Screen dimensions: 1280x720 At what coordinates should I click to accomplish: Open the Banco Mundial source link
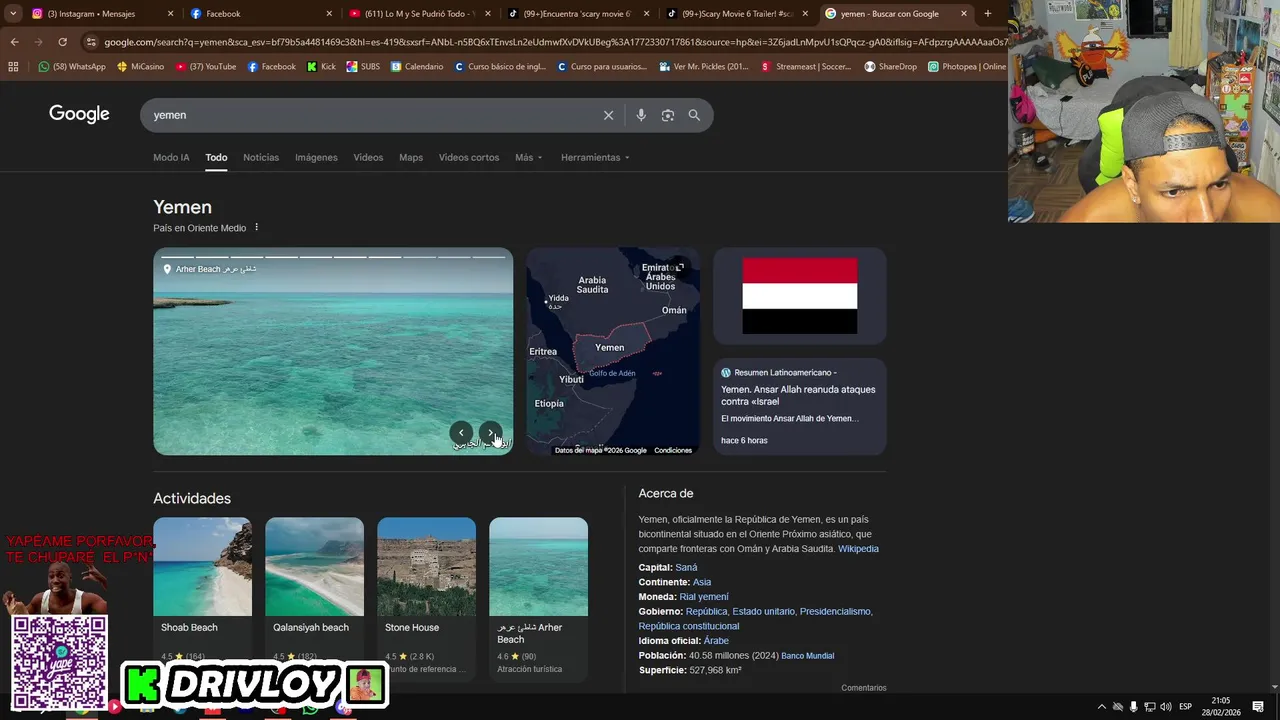click(x=807, y=656)
